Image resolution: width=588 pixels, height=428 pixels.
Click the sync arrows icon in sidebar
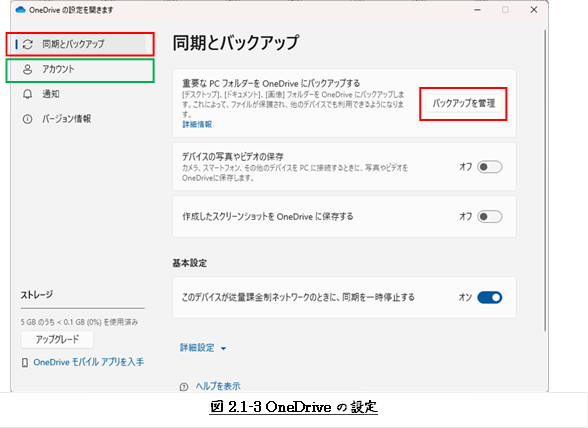[x=27, y=44]
